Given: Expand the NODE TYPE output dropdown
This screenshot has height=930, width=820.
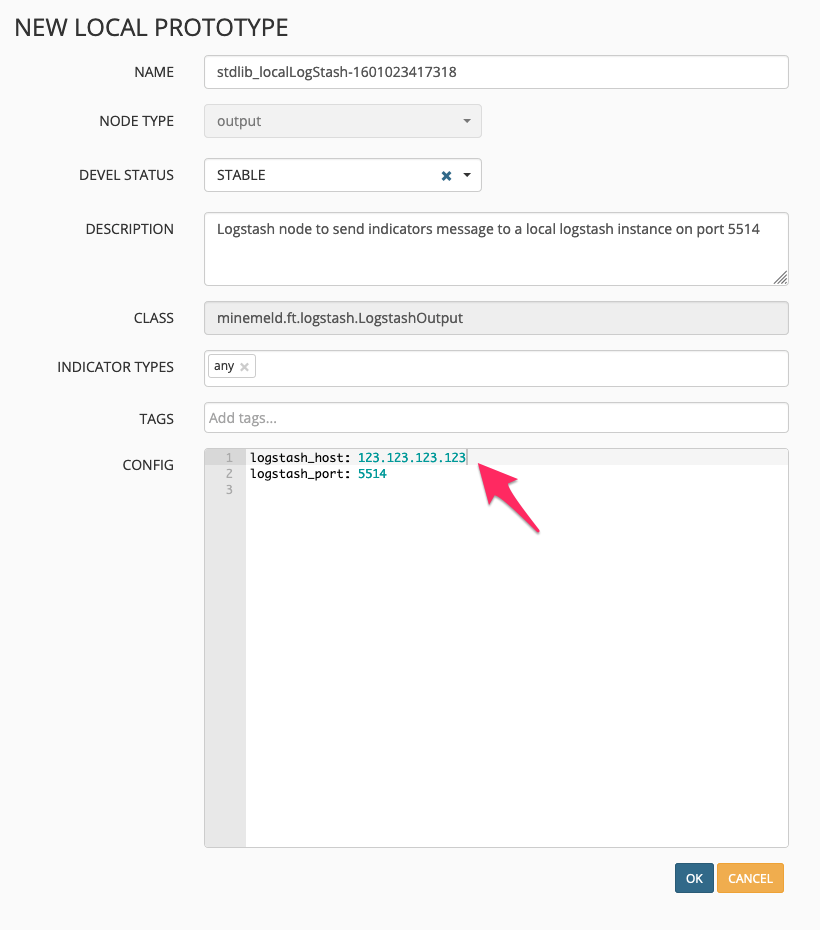Looking at the screenshot, I should (466, 121).
